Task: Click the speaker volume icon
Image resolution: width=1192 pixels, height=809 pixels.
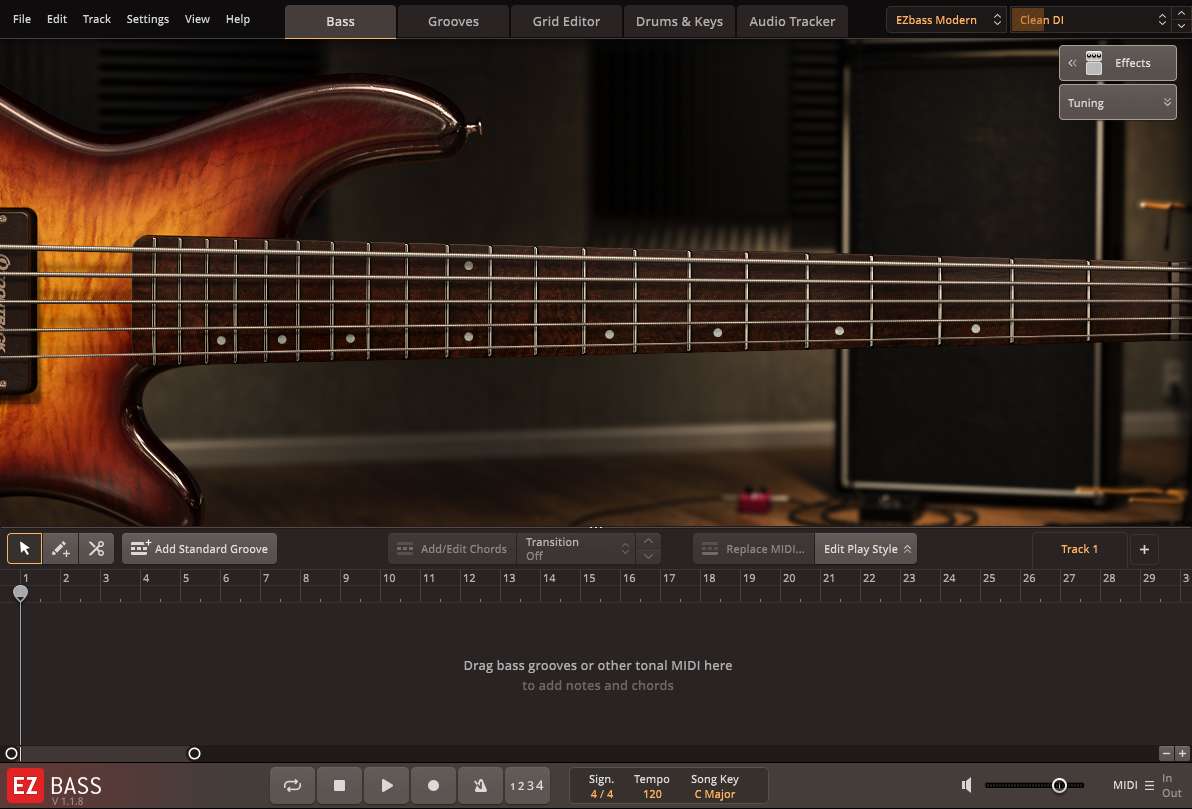Action: pyautogui.click(x=966, y=785)
